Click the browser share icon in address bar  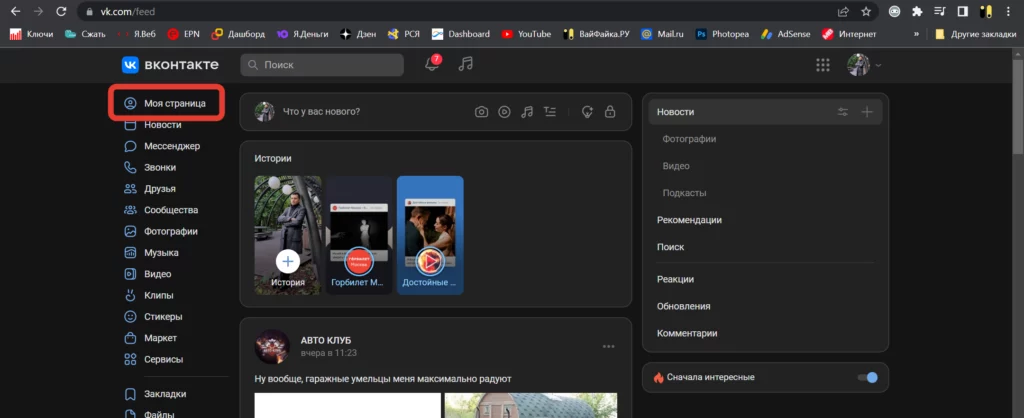point(844,11)
